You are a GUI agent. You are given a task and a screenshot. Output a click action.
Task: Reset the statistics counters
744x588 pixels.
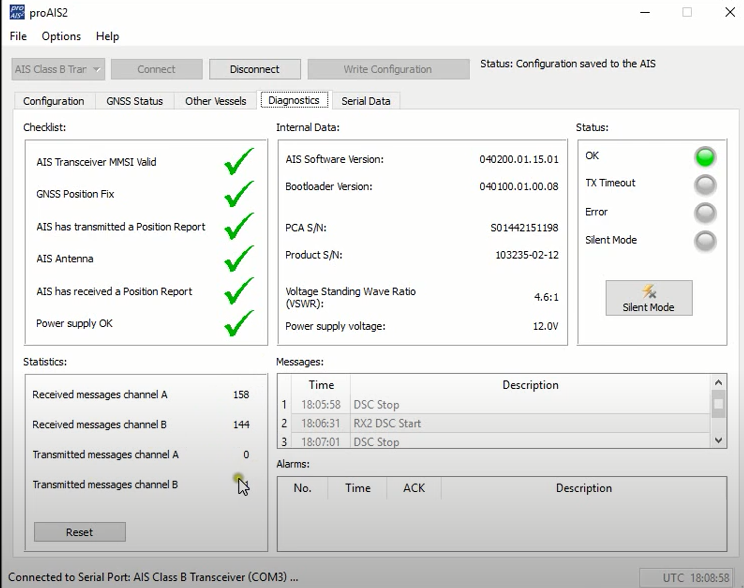click(x=80, y=532)
